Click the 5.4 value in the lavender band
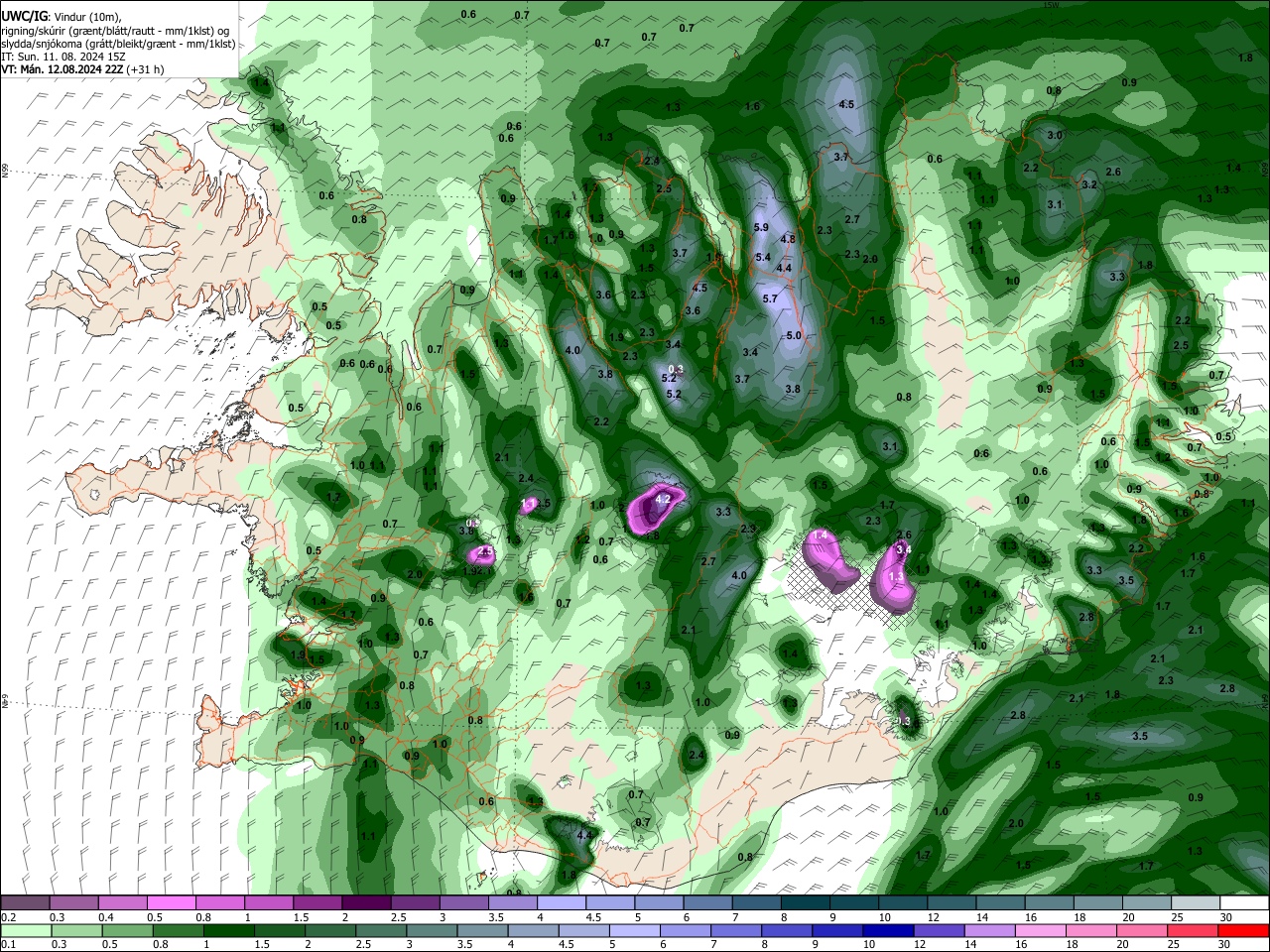The height and width of the screenshot is (952, 1270). pyautogui.click(x=763, y=257)
